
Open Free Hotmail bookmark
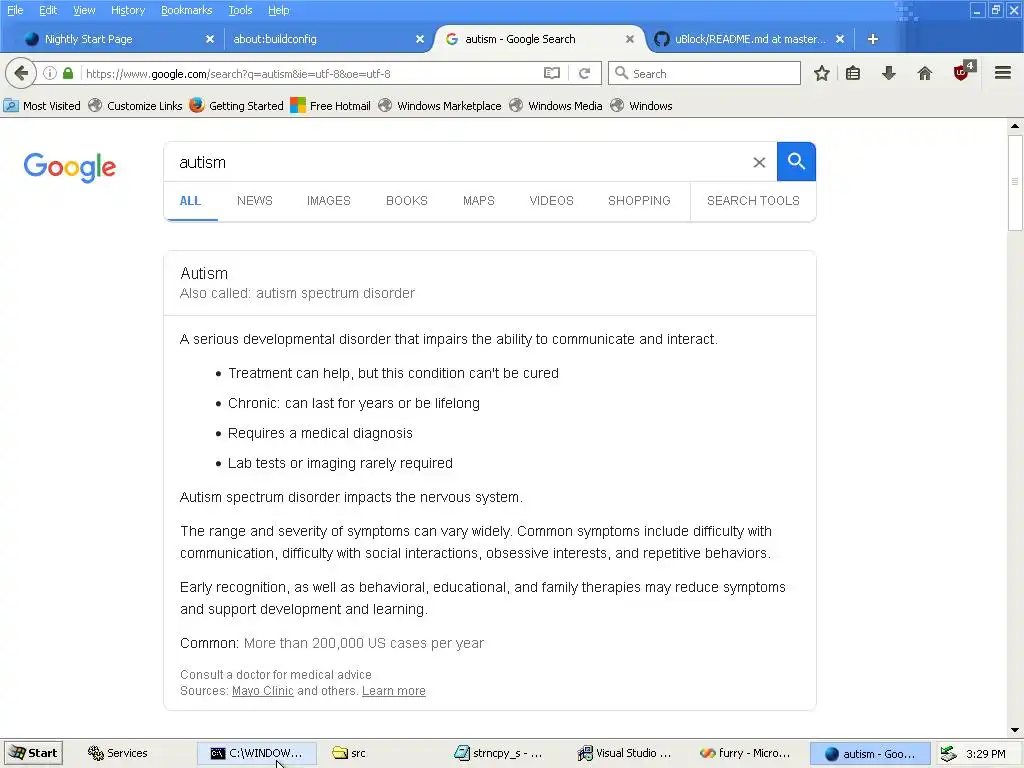point(330,106)
